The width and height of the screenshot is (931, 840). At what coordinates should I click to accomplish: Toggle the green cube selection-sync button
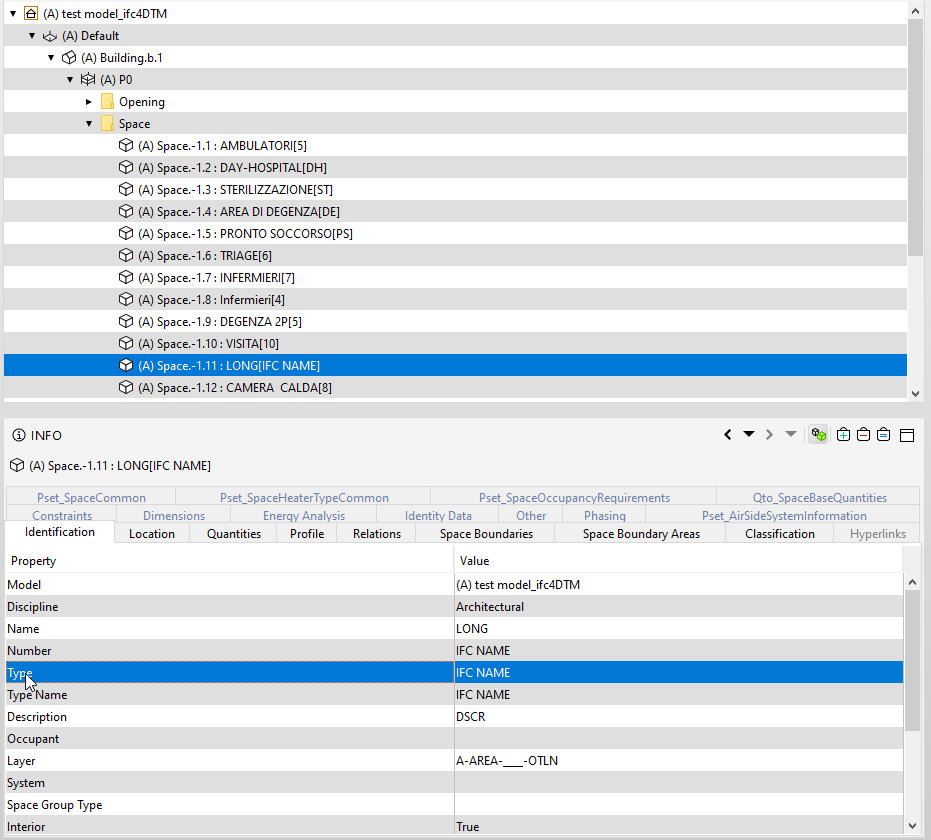pos(819,435)
